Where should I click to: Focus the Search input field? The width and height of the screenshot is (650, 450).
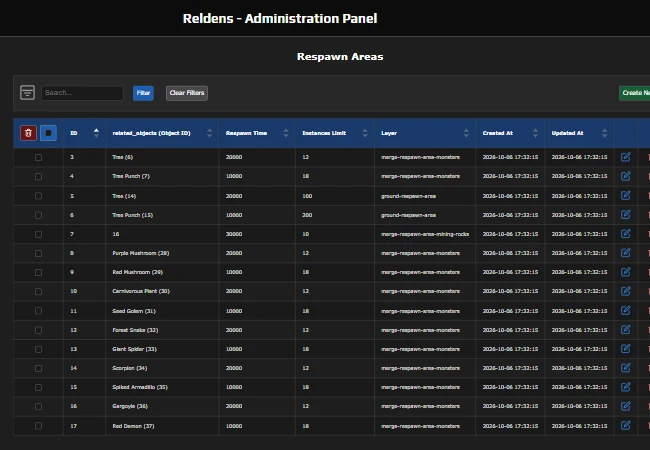[82, 93]
